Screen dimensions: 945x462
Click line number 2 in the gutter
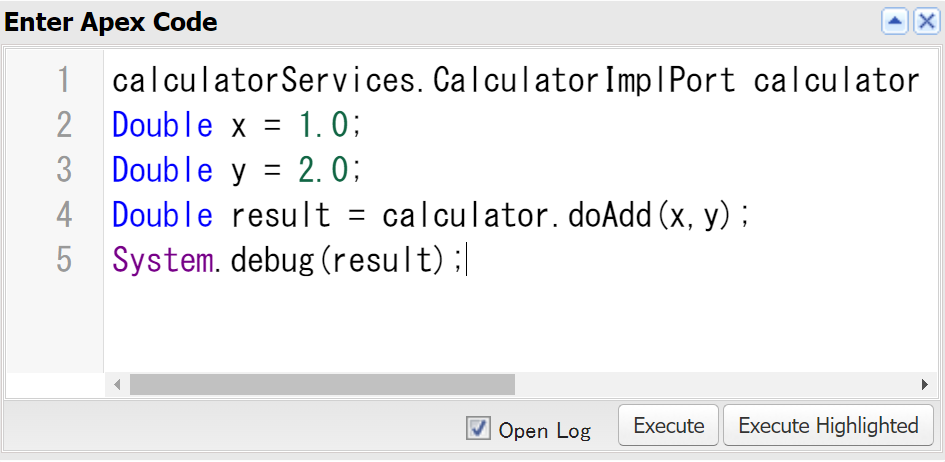(x=64, y=125)
